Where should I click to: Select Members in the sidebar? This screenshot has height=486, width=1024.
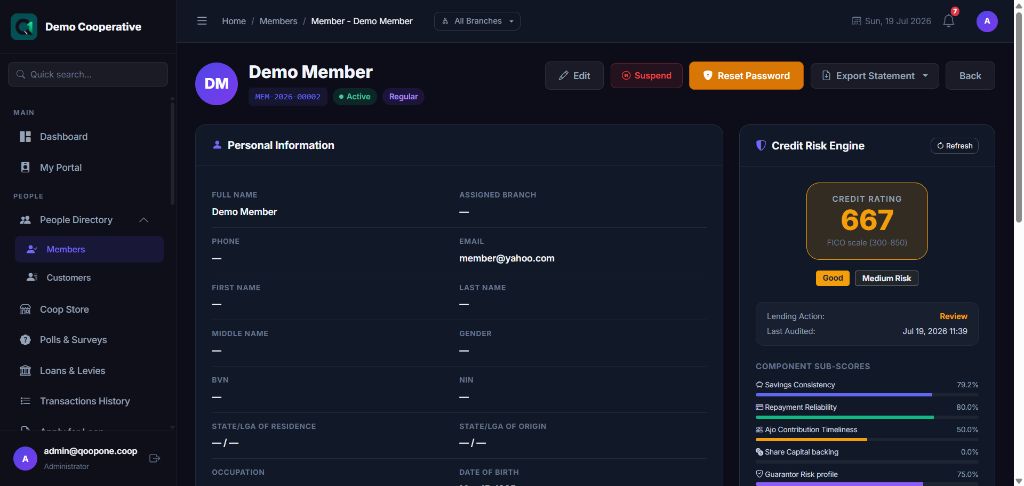click(89, 250)
